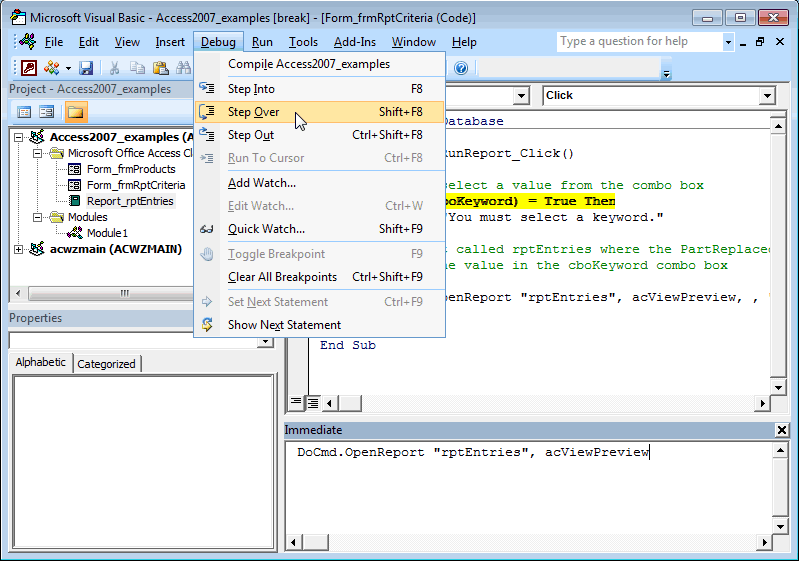Save the project with floppy disk icon
Screen dimensions: 799x561
(x=86, y=68)
